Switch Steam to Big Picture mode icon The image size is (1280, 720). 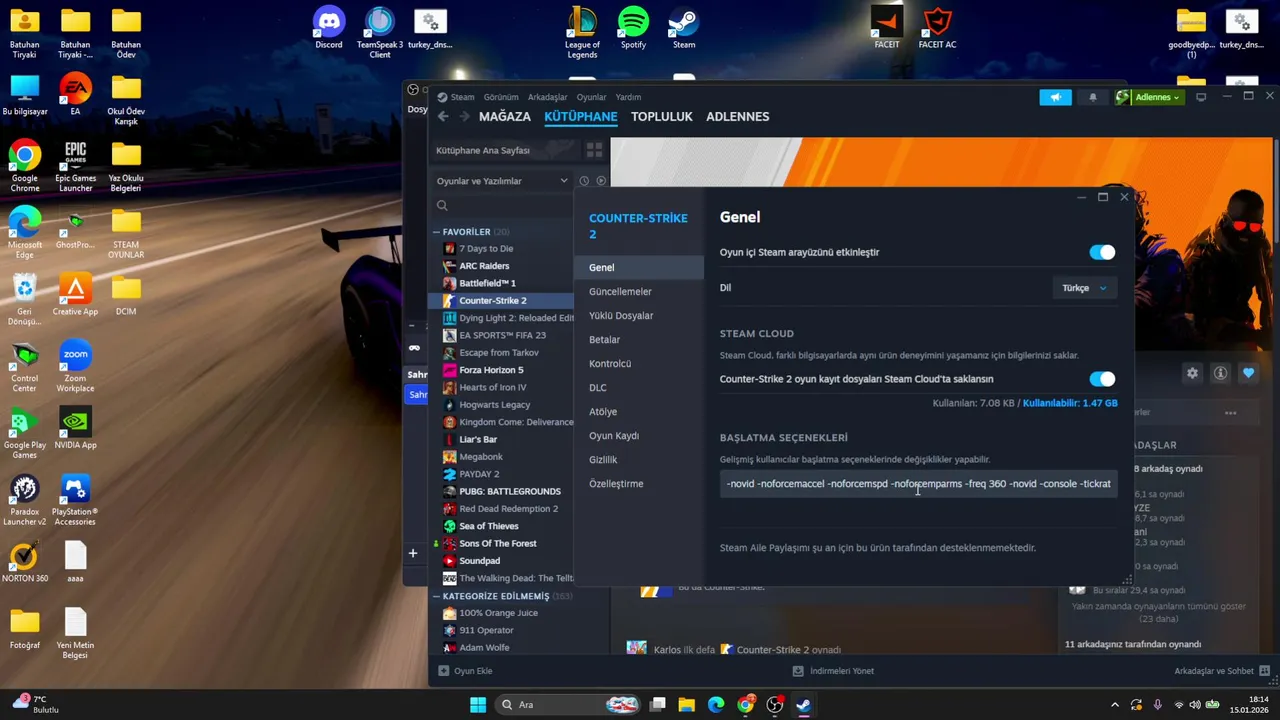pyautogui.click(x=1201, y=97)
